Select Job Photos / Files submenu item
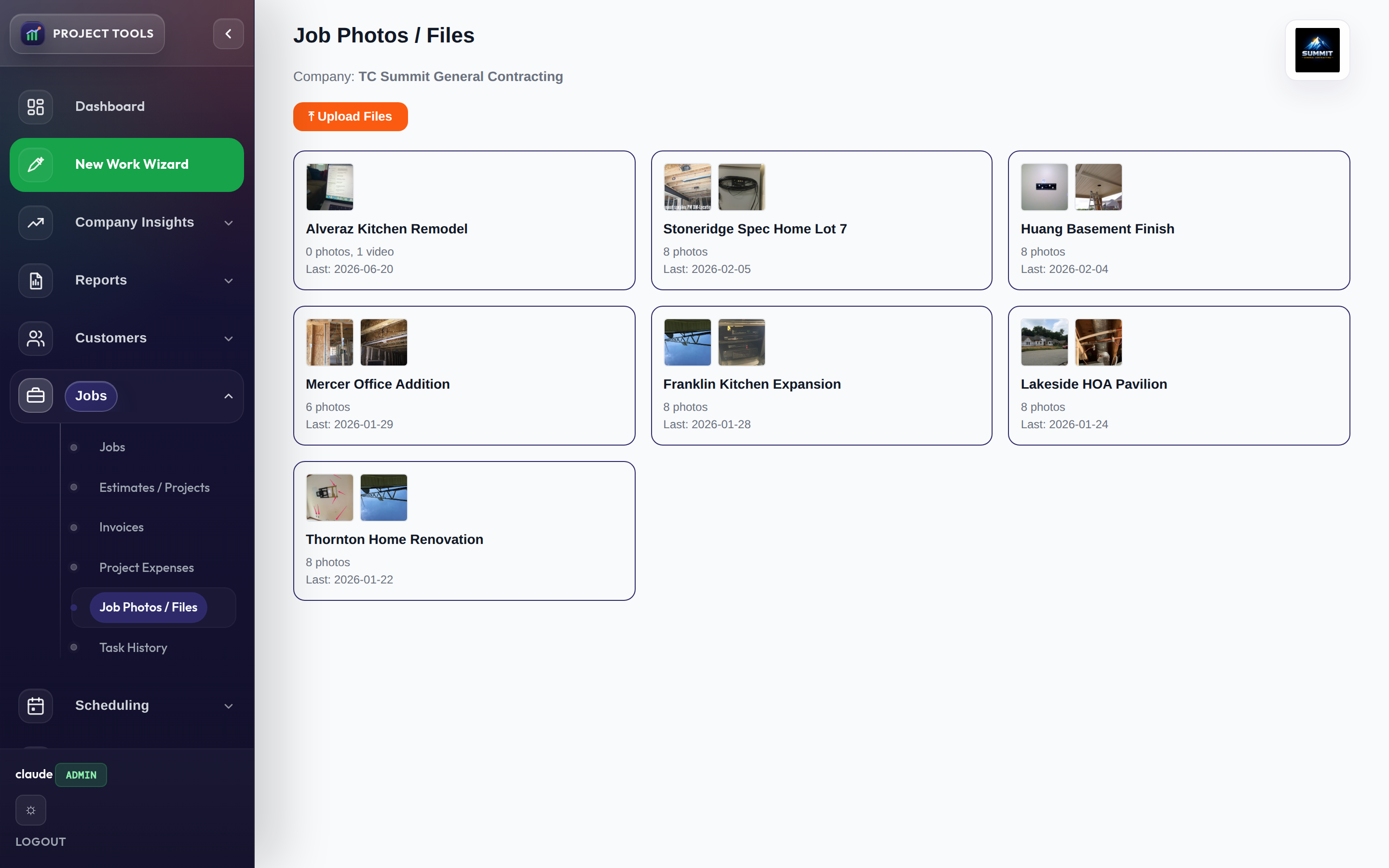The image size is (1389, 868). point(148,608)
